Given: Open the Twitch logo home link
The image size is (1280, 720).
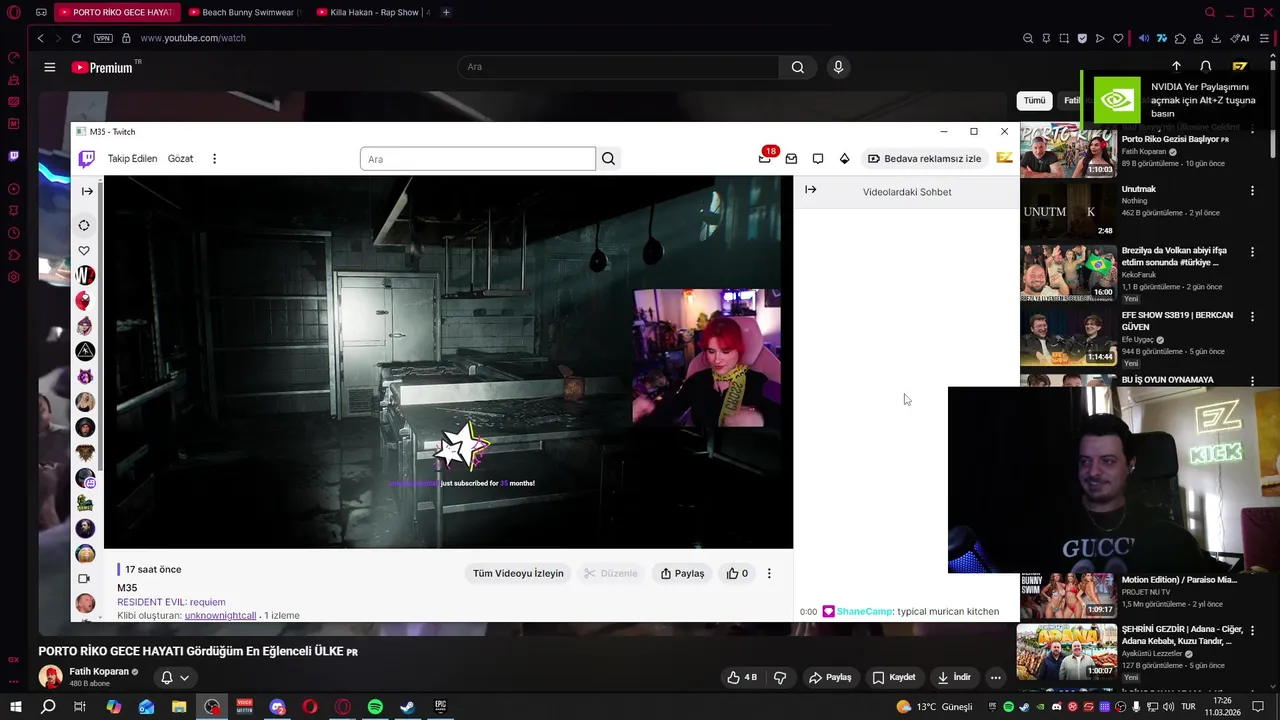Looking at the screenshot, I should point(87,158).
